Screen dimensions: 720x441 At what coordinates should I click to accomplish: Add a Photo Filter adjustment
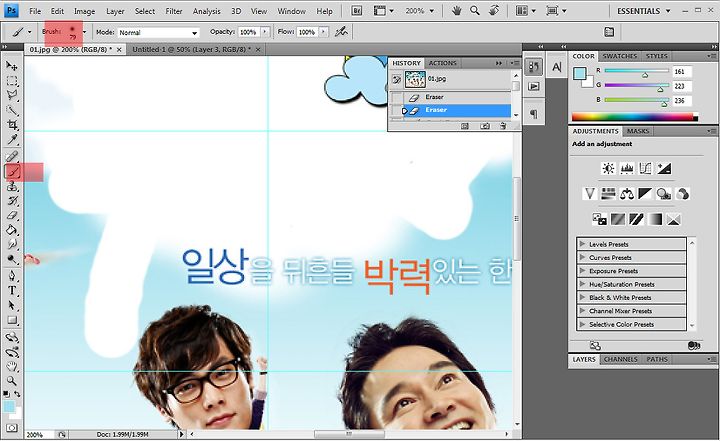point(664,194)
